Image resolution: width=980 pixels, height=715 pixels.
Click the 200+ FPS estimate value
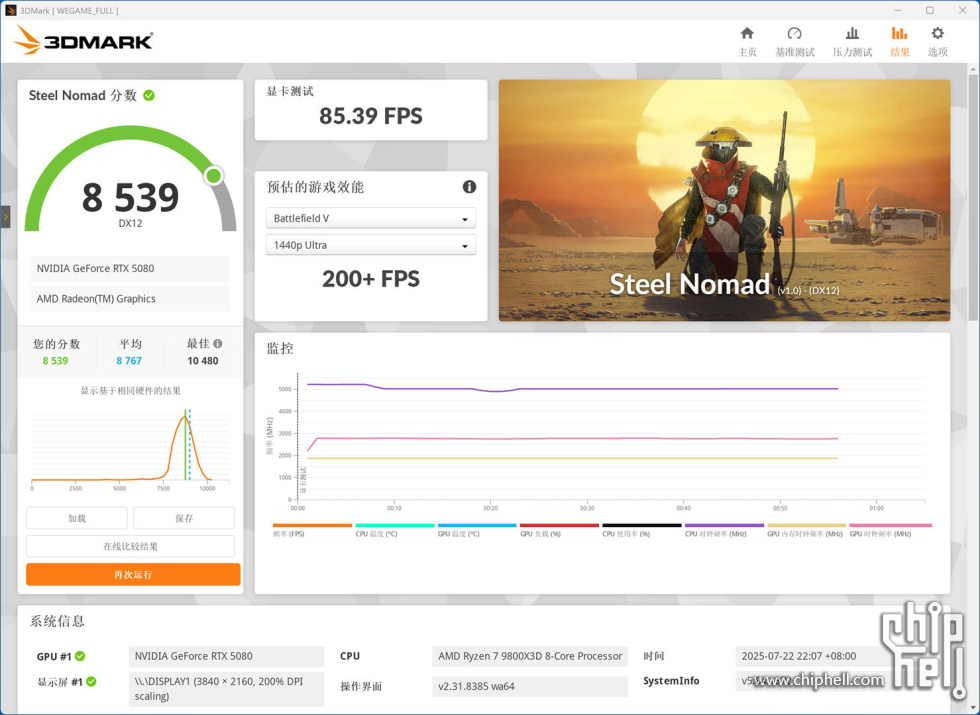click(371, 279)
